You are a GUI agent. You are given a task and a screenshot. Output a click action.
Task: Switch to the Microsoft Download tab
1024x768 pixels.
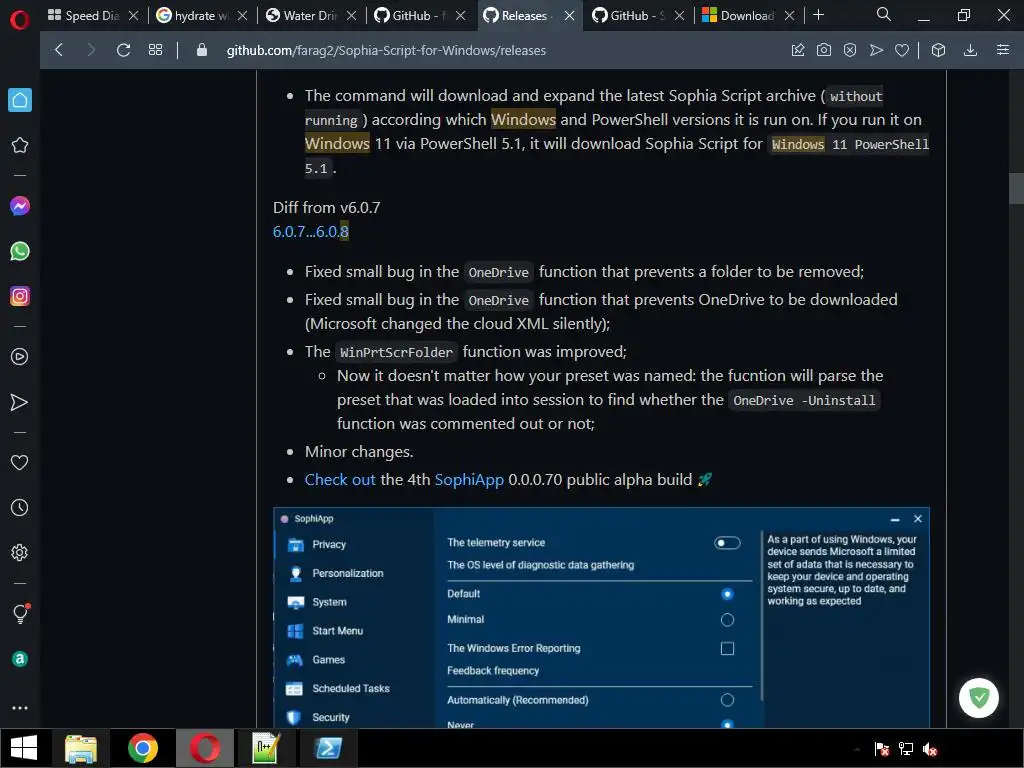coord(747,16)
